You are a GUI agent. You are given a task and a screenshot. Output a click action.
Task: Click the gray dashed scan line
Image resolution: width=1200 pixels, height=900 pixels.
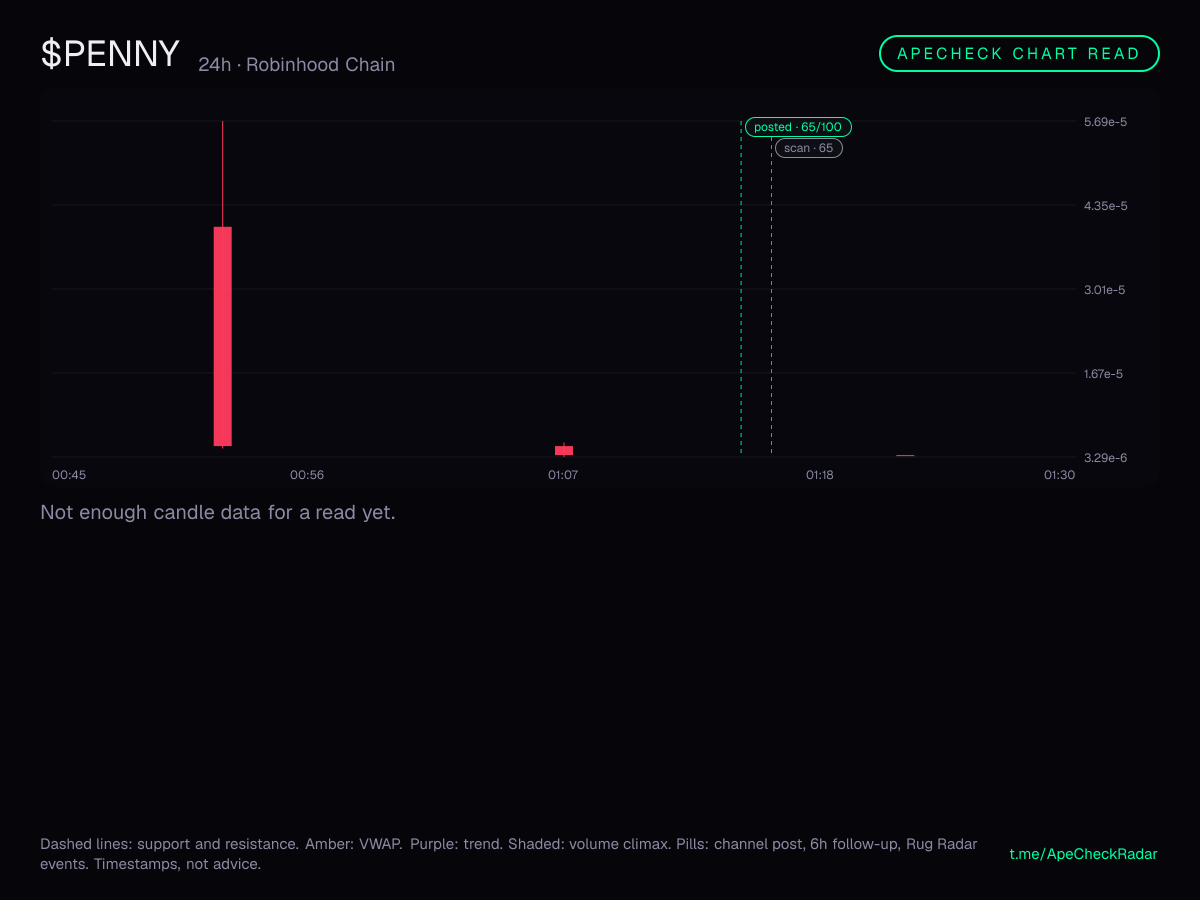click(771, 300)
